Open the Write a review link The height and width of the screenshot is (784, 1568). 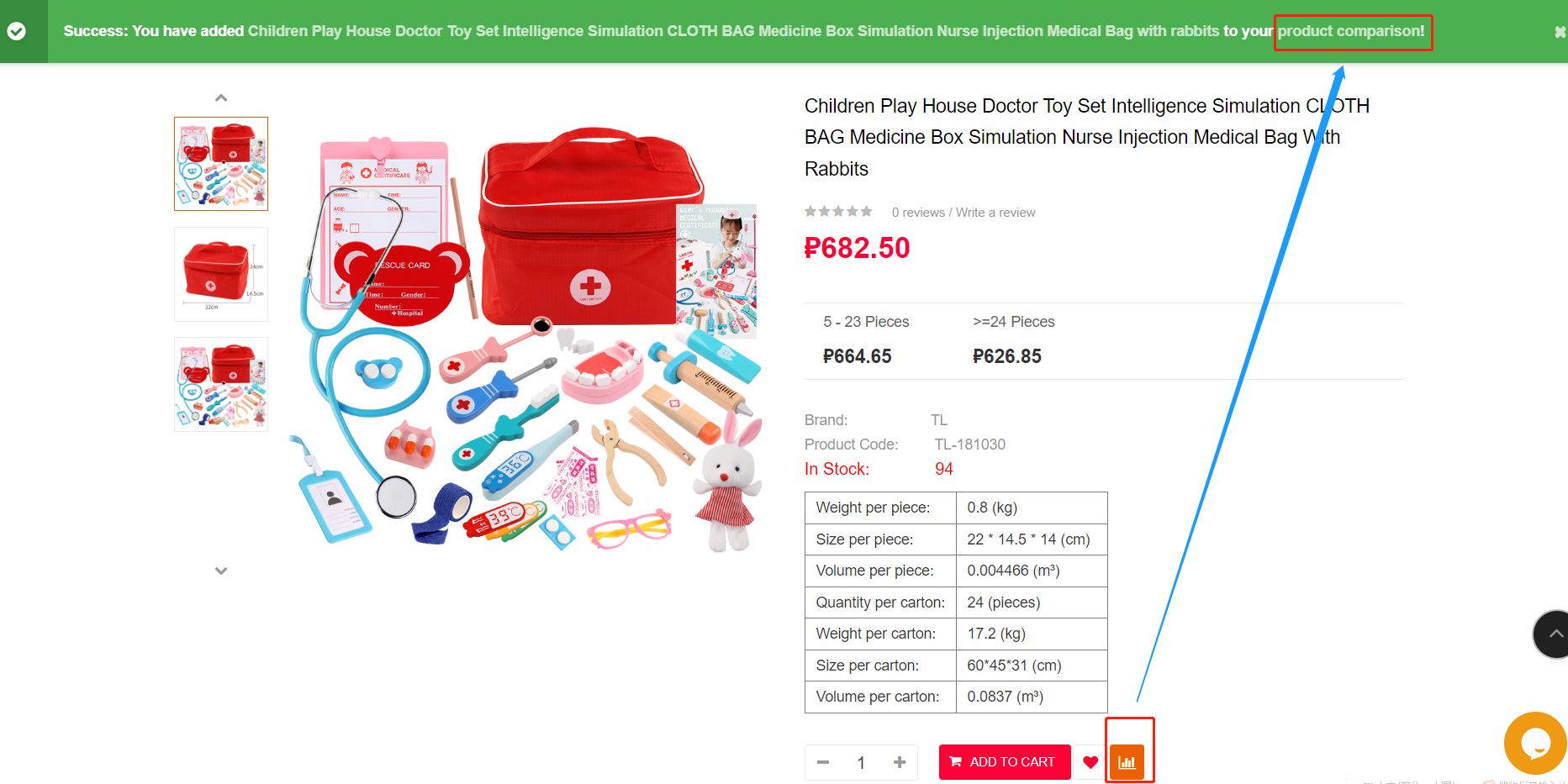click(x=995, y=213)
